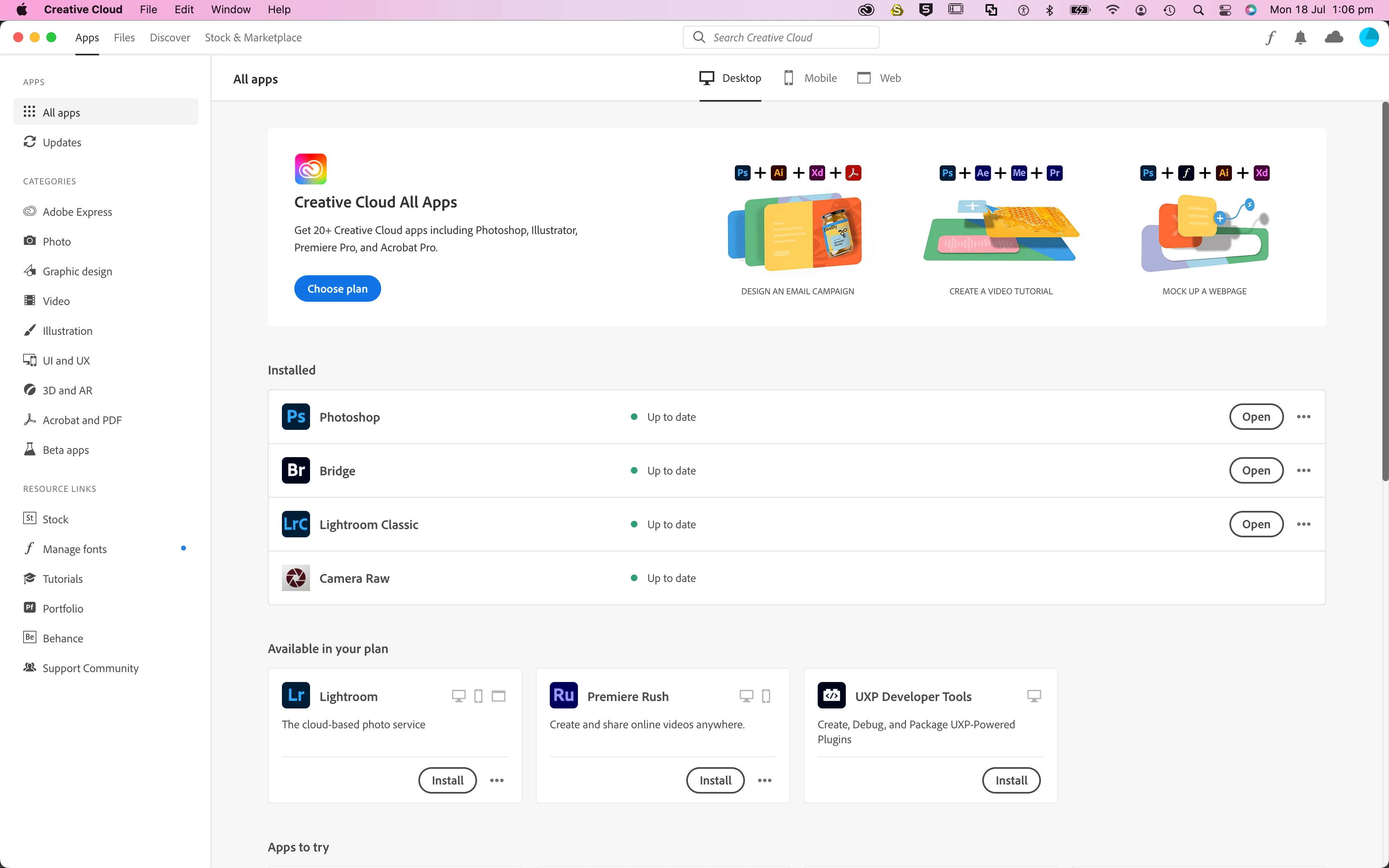Click the vertical scrollbar on right
The width and height of the screenshot is (1389, 868).
[1384, 291]
